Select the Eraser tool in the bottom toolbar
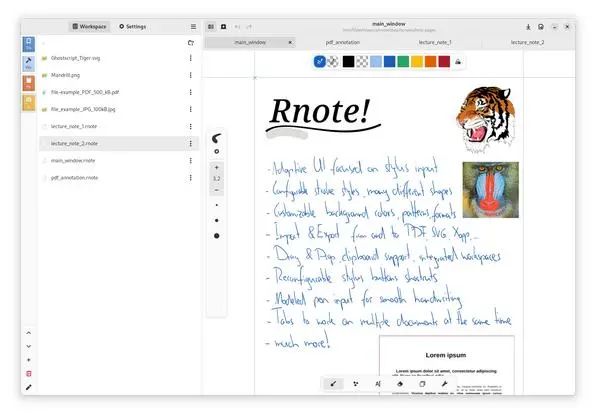The image size is (596, 418). point(400,384)
